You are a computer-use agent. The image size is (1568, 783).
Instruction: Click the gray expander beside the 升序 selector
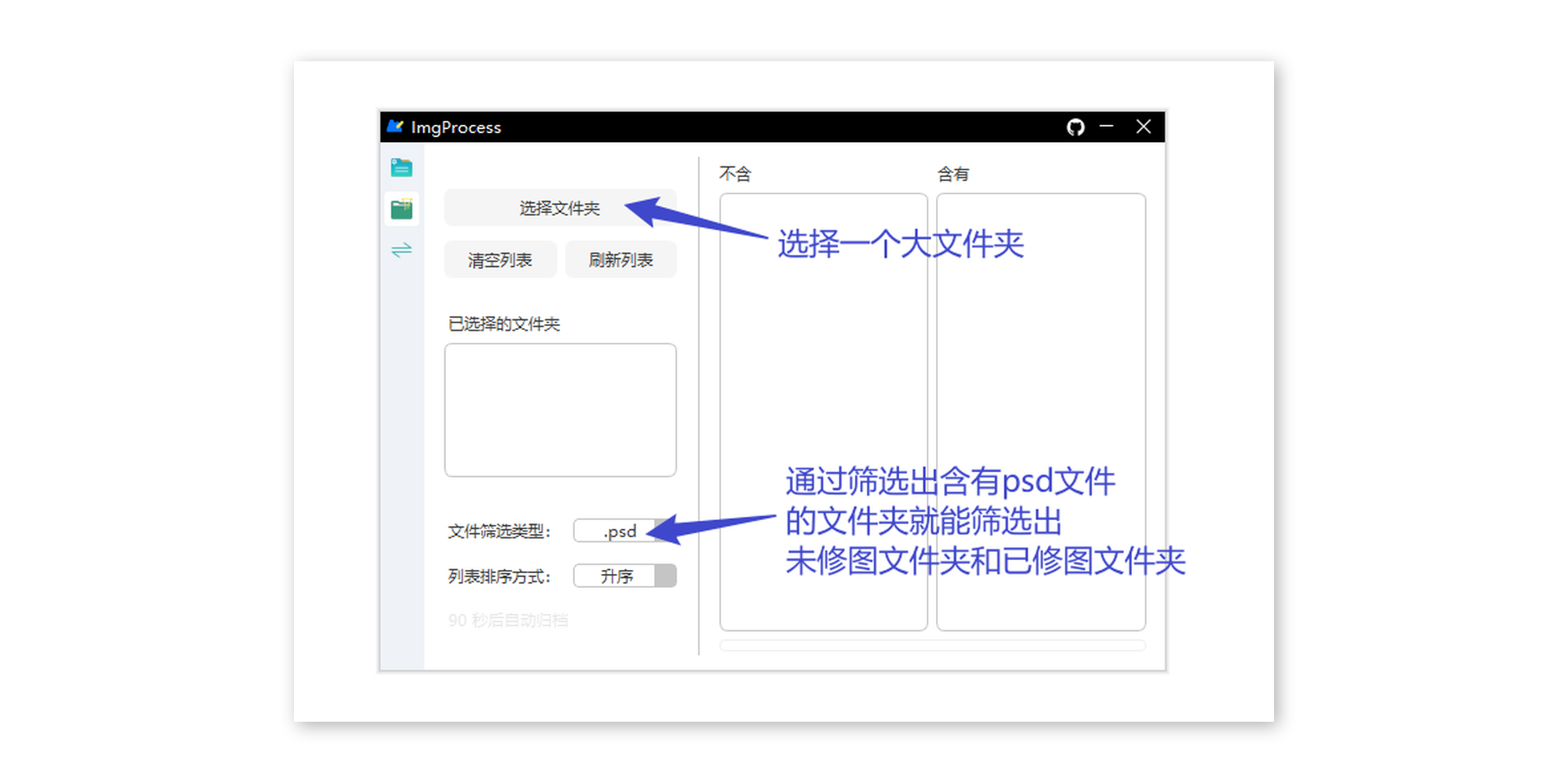(666, 576)
